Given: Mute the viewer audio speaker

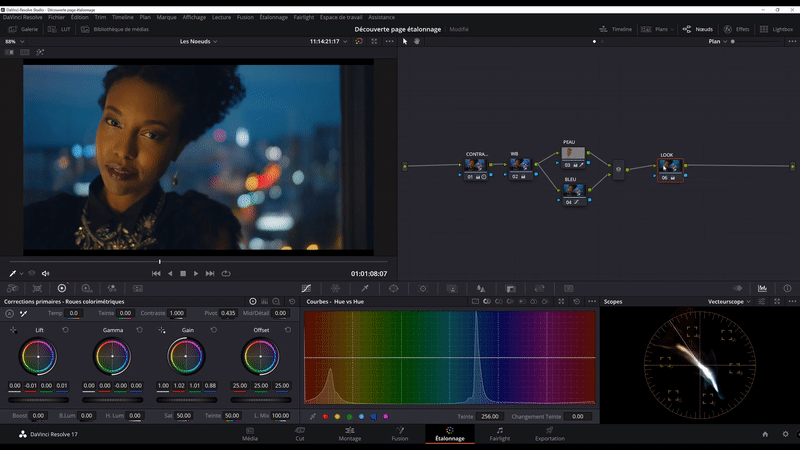Looking at the screenshot, I should [45, 273].
